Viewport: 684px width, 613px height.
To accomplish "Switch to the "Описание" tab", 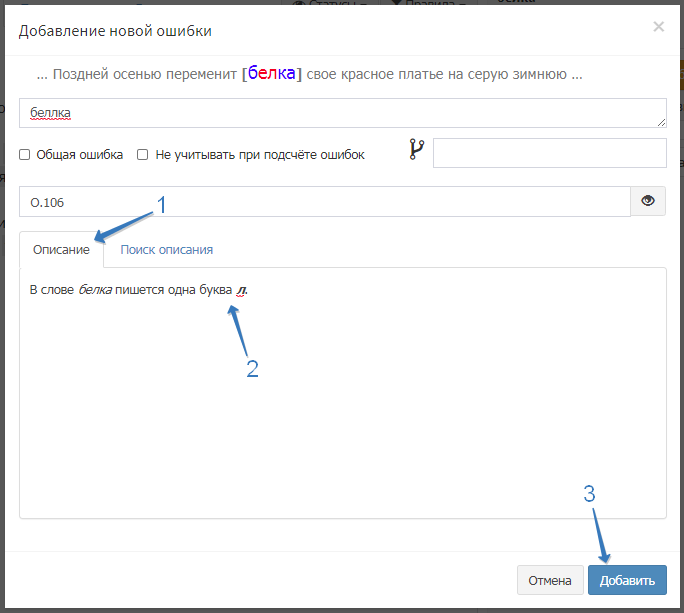I will [x=61, y=249].
